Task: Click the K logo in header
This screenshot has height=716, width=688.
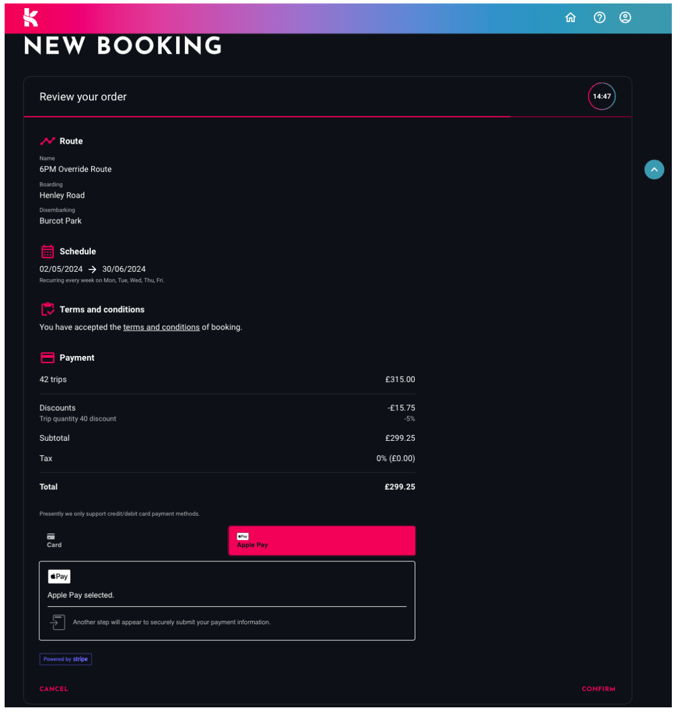Action: coord(31,17)
